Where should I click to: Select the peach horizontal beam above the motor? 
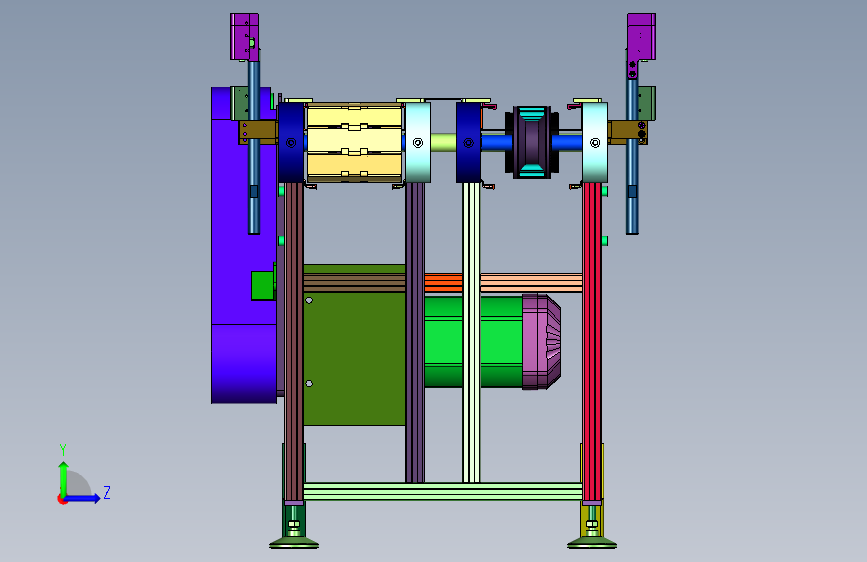coord(531,283)
